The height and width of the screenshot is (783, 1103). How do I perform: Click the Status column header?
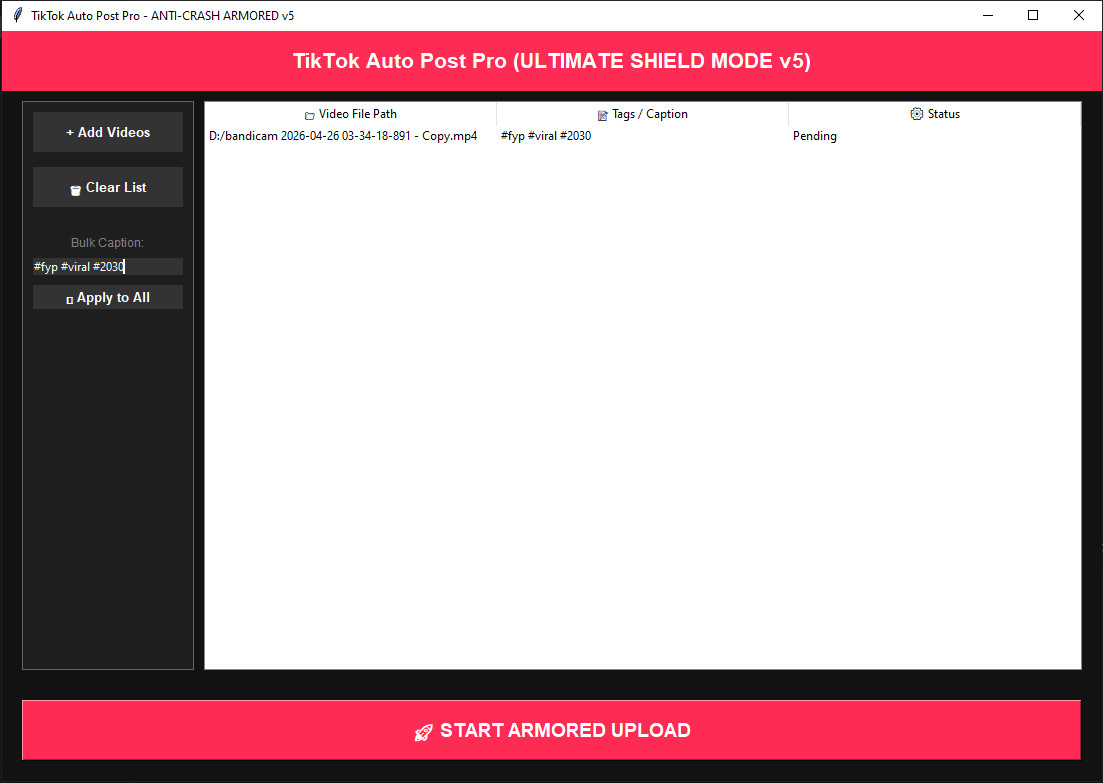pos(934,114)
